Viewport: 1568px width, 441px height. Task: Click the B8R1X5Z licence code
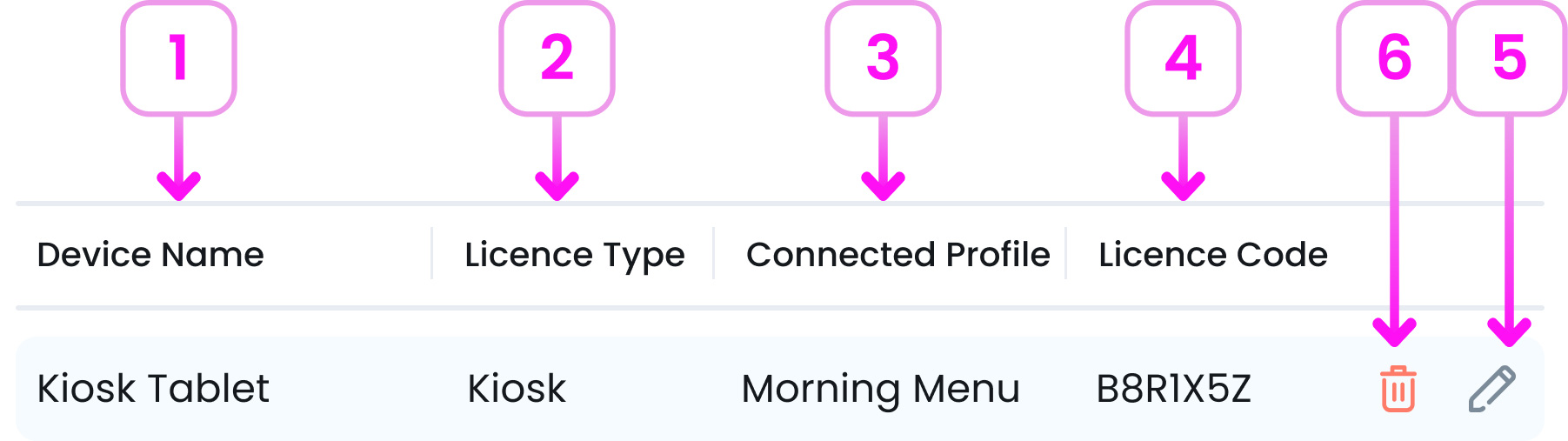click(1173, 389)
